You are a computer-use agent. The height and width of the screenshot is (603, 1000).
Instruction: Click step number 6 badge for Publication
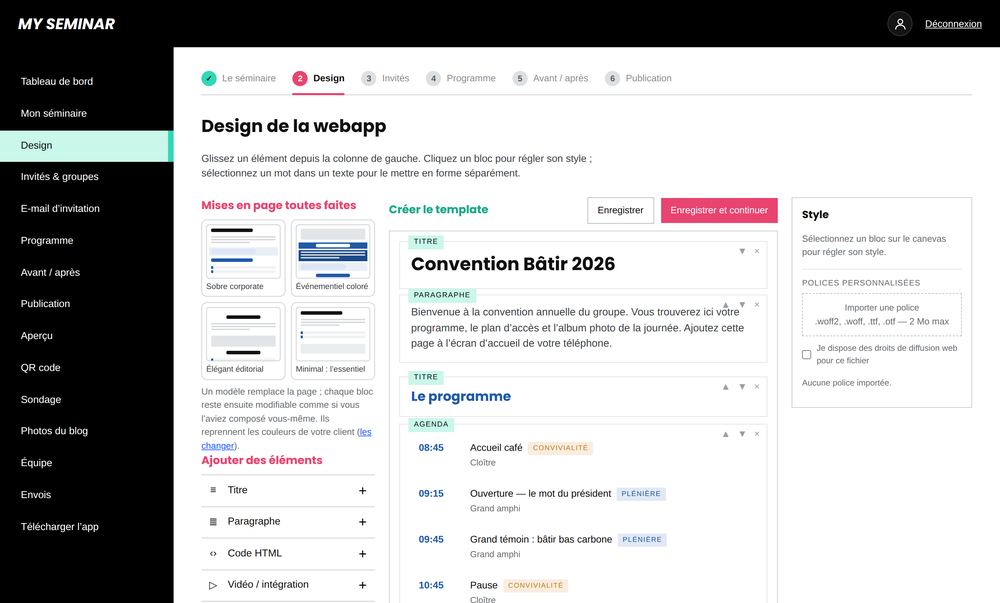[x=612, y=78]
